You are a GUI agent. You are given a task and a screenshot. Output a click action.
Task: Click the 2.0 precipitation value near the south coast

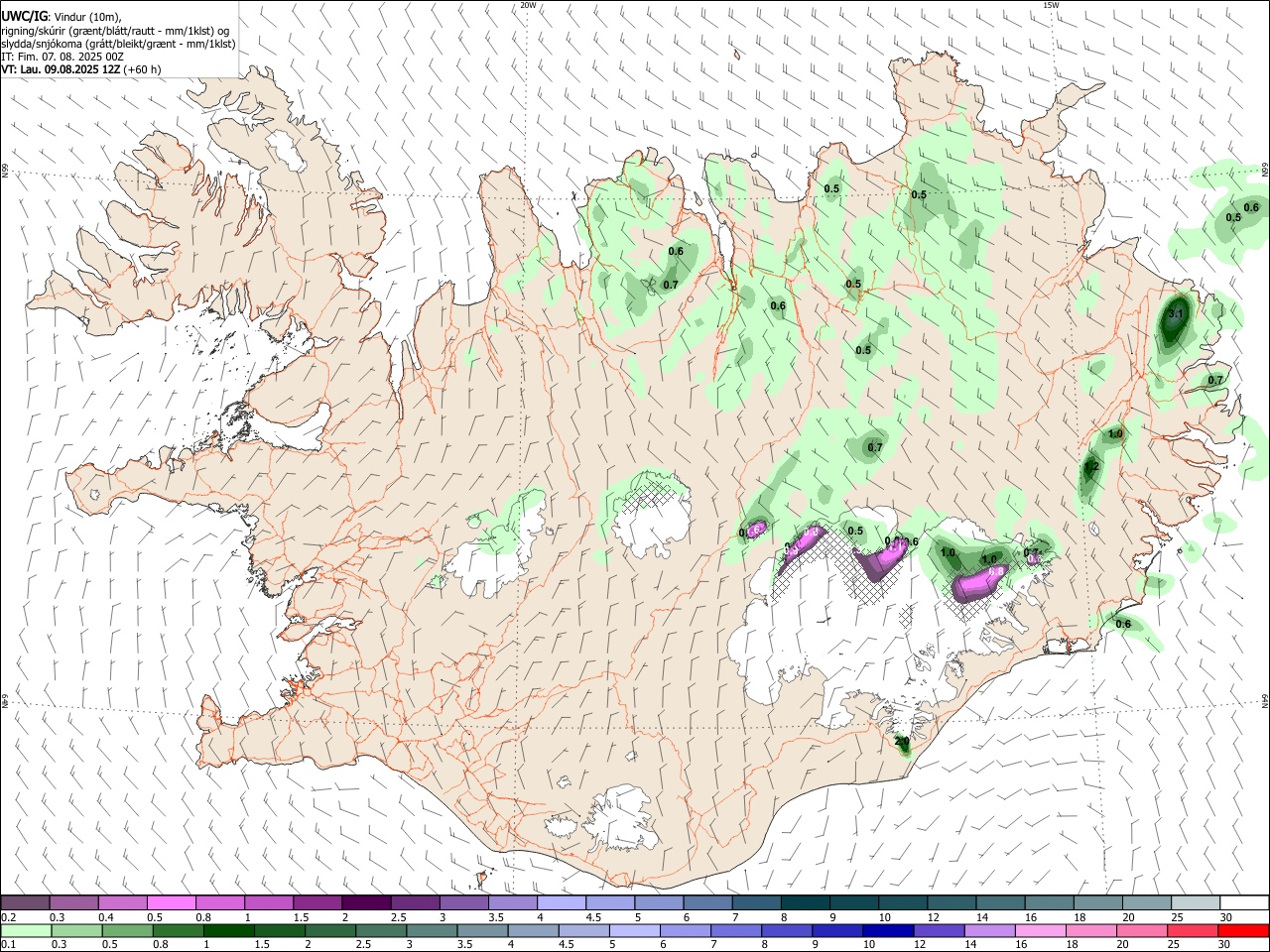902,741
